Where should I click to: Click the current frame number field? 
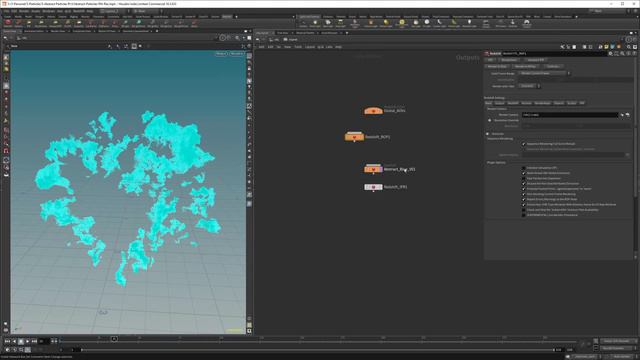click(43, 341)
